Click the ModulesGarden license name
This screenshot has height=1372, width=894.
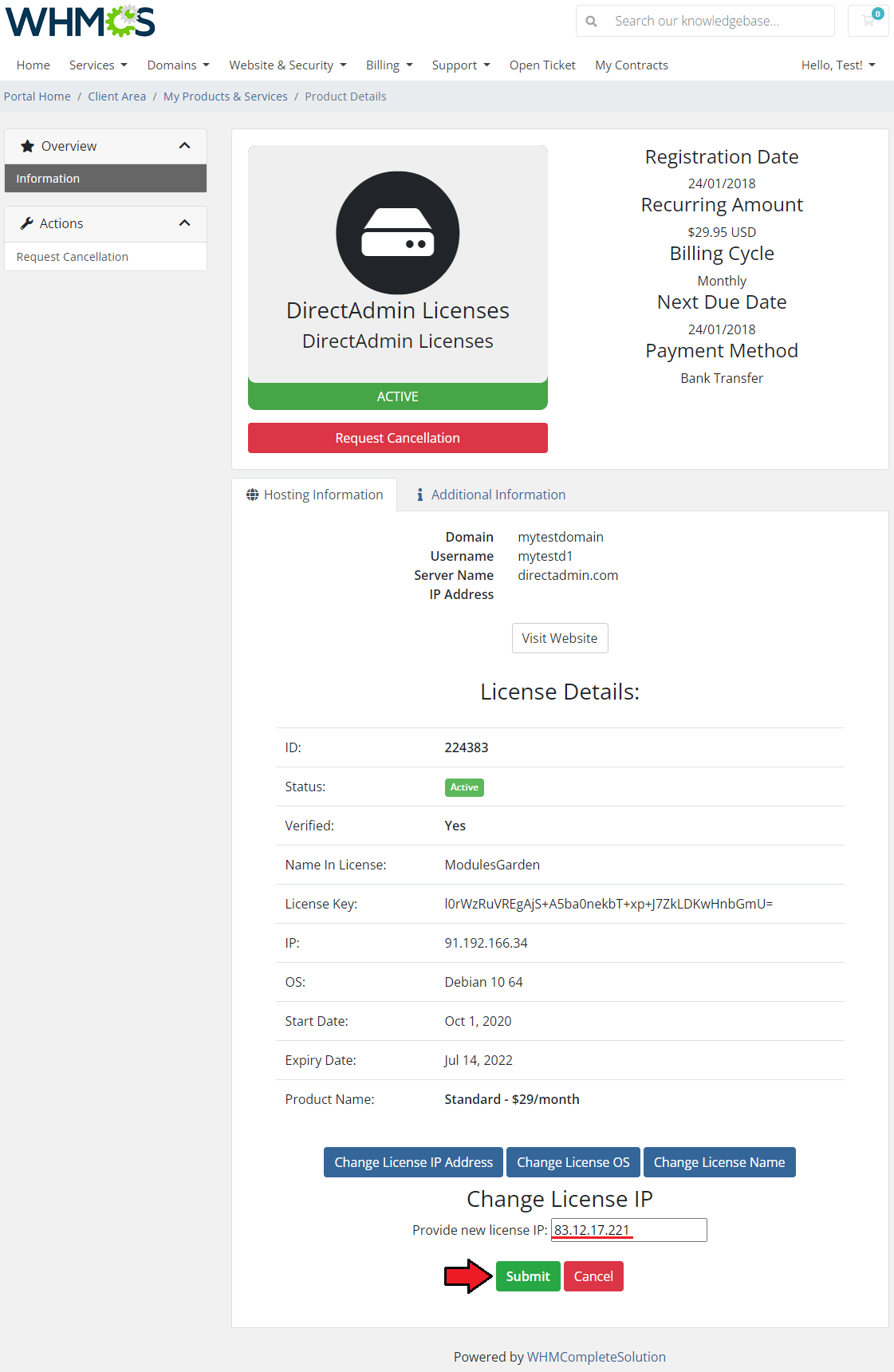tap(492, 865)
